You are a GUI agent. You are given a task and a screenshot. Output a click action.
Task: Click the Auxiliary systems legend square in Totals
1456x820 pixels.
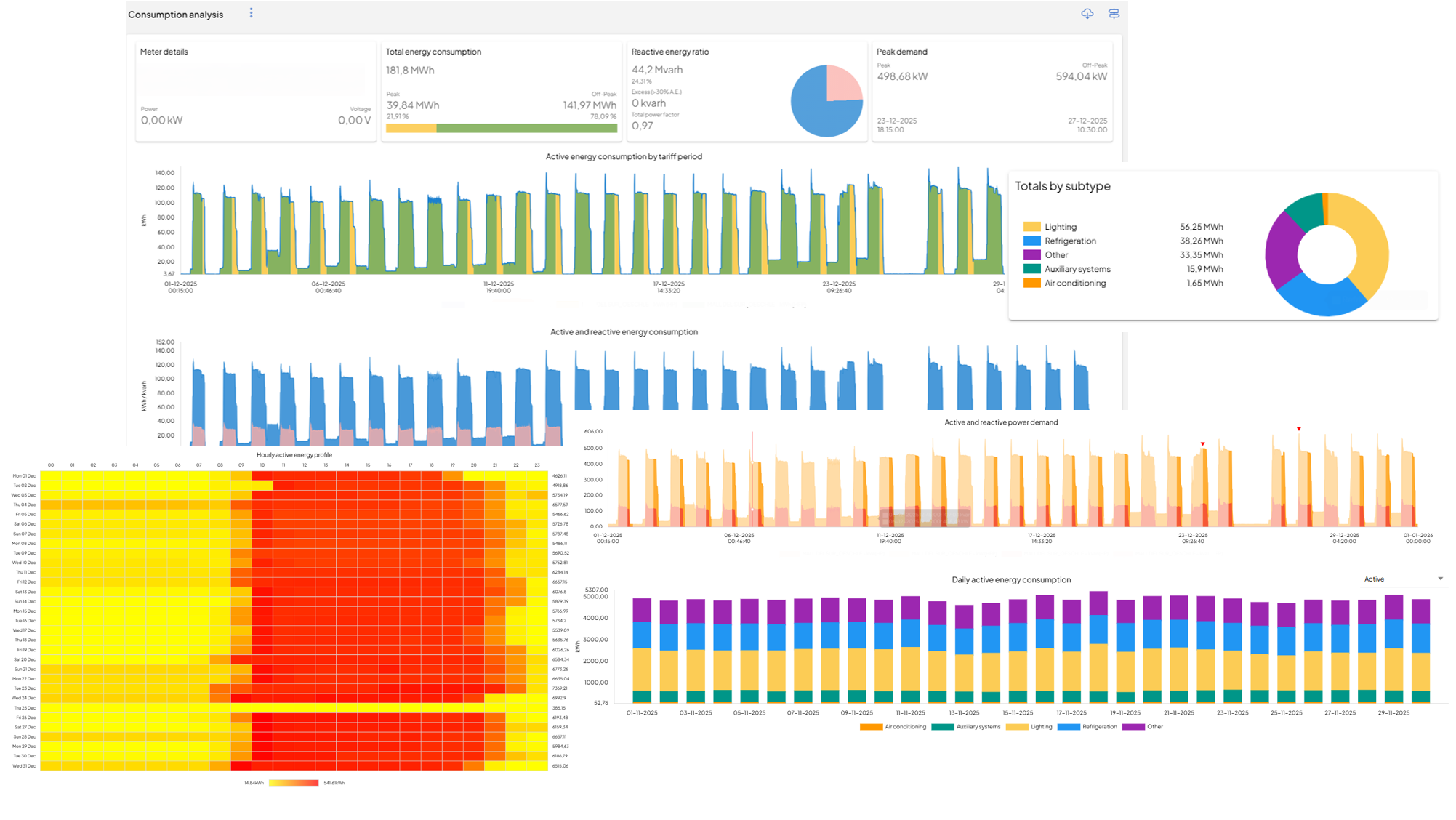coord(1031,269)
